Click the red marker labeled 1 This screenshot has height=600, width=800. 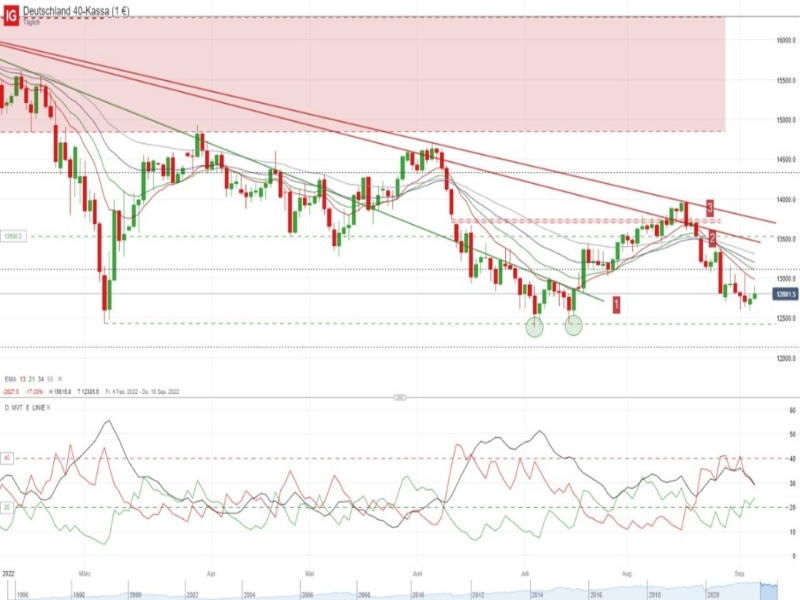click(x=616, y=305)
